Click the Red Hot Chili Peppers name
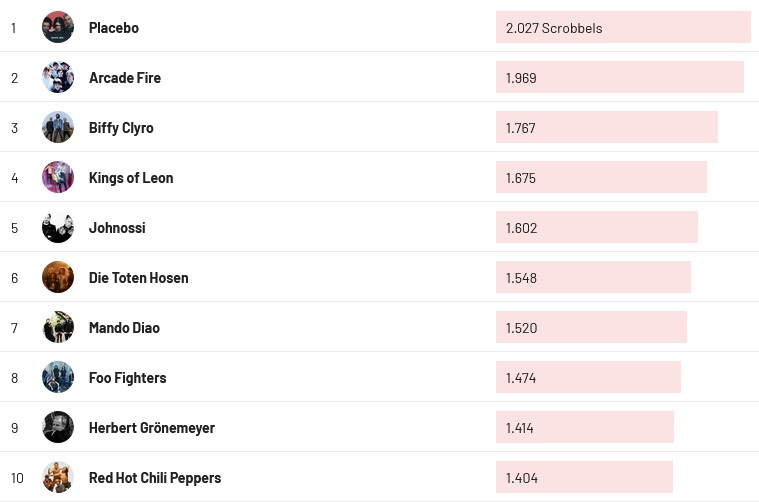The height and width of the screenshot is (502, 759). pyautogui.click(x=155, y=478)
